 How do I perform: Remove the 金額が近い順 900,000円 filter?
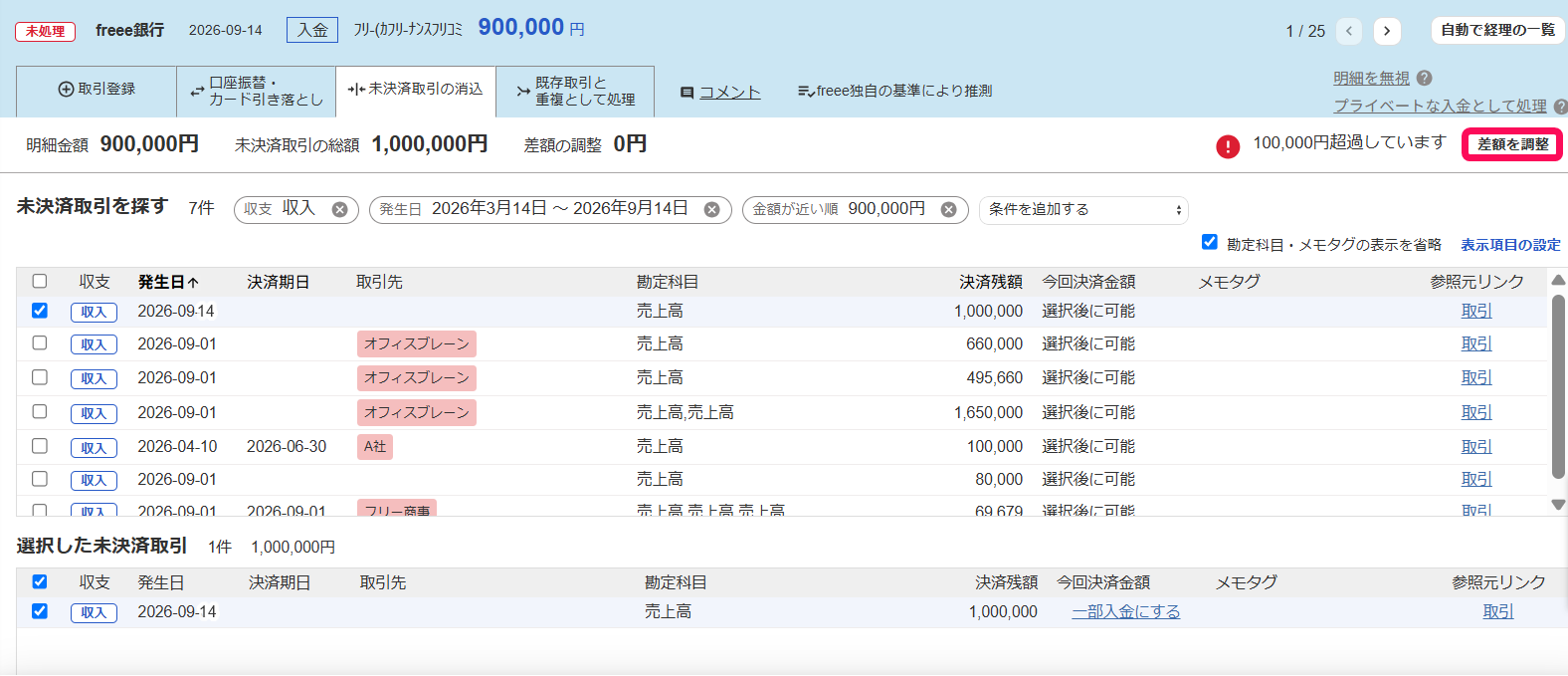[948, 209]
